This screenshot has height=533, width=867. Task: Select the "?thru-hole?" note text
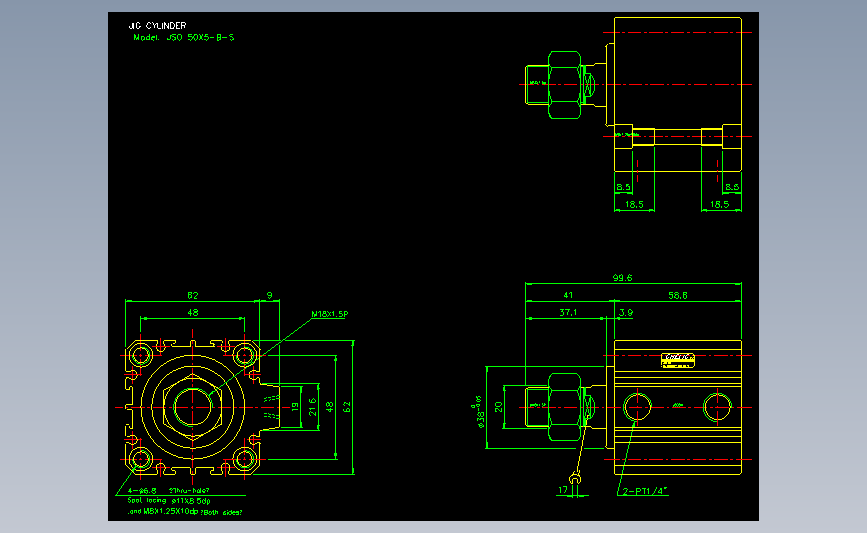tap(189, 490)
